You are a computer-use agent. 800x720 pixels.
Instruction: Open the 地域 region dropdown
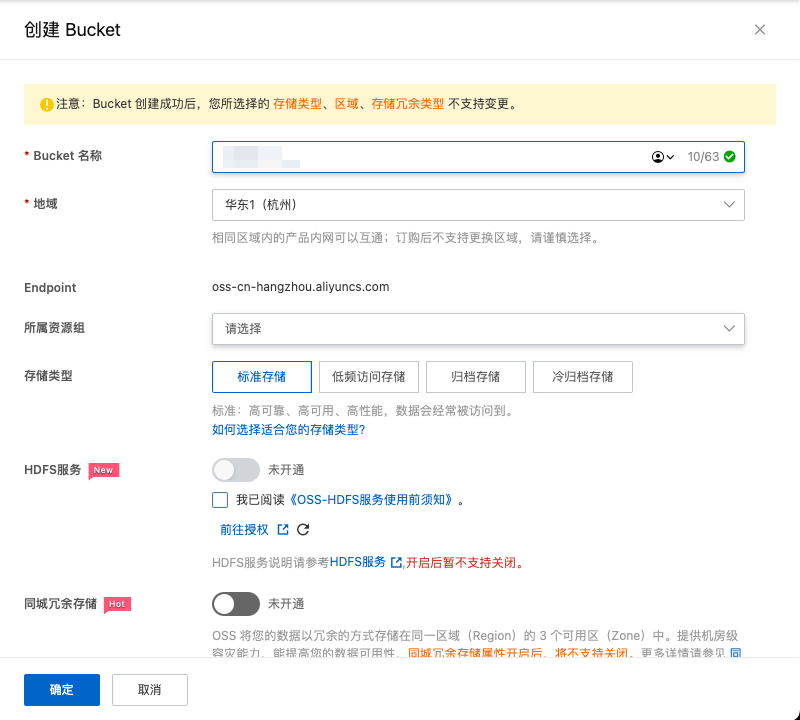[478, 205]
